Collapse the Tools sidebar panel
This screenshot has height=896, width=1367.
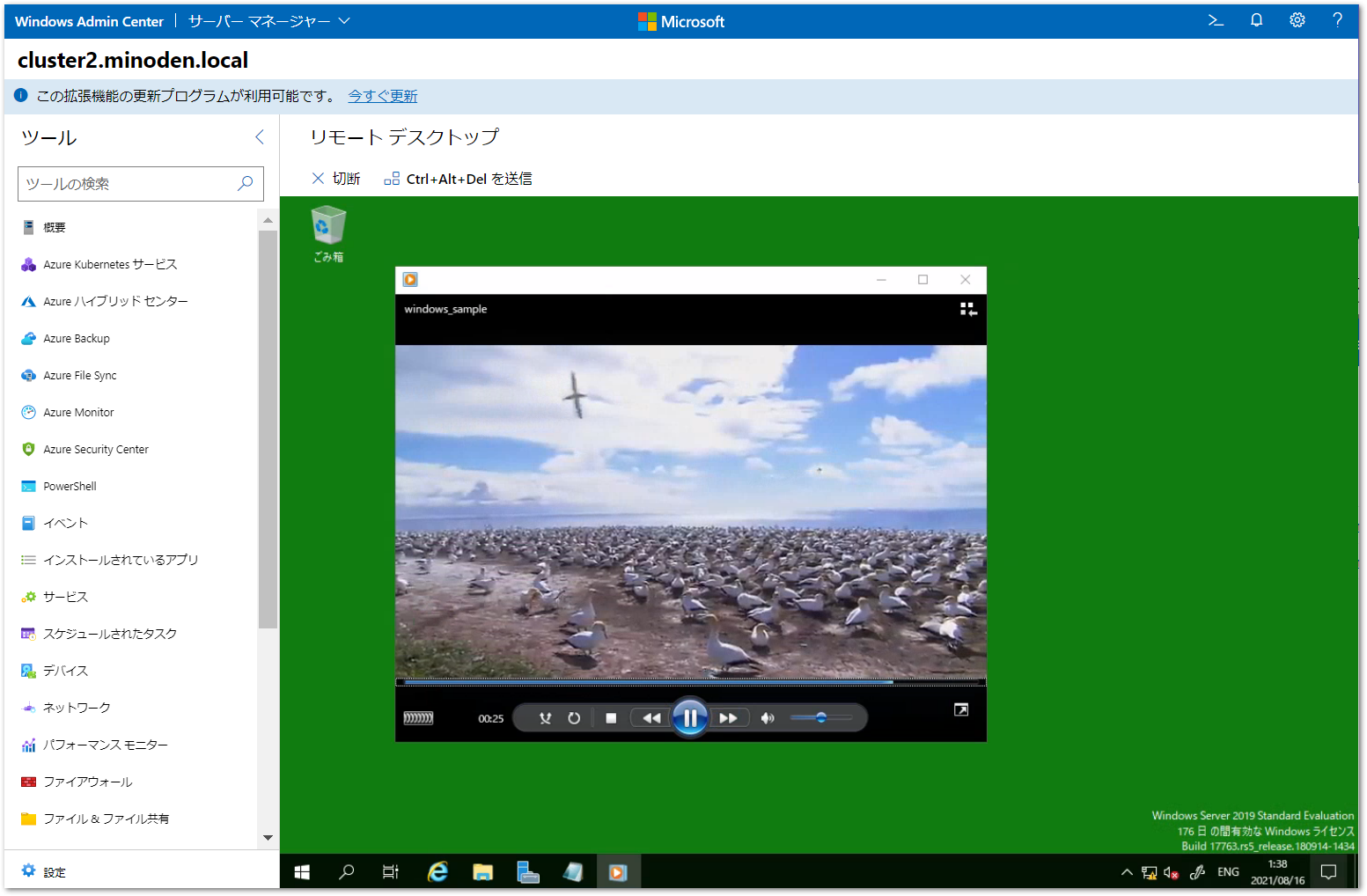point(259,136)
